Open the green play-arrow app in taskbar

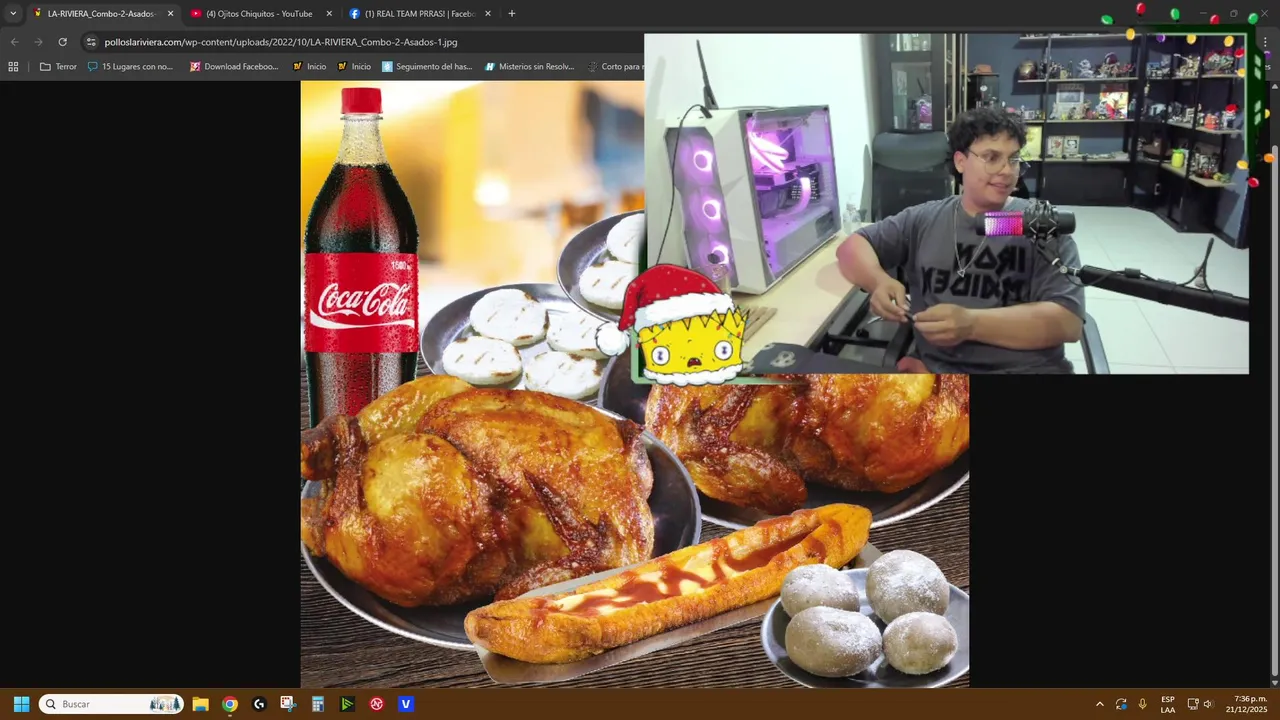coord(347,704)
